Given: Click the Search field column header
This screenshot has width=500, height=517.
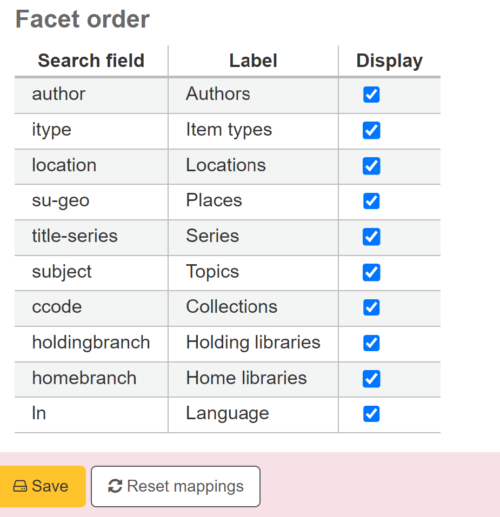Looking at the screenshot, I should [x=91, y=61].
